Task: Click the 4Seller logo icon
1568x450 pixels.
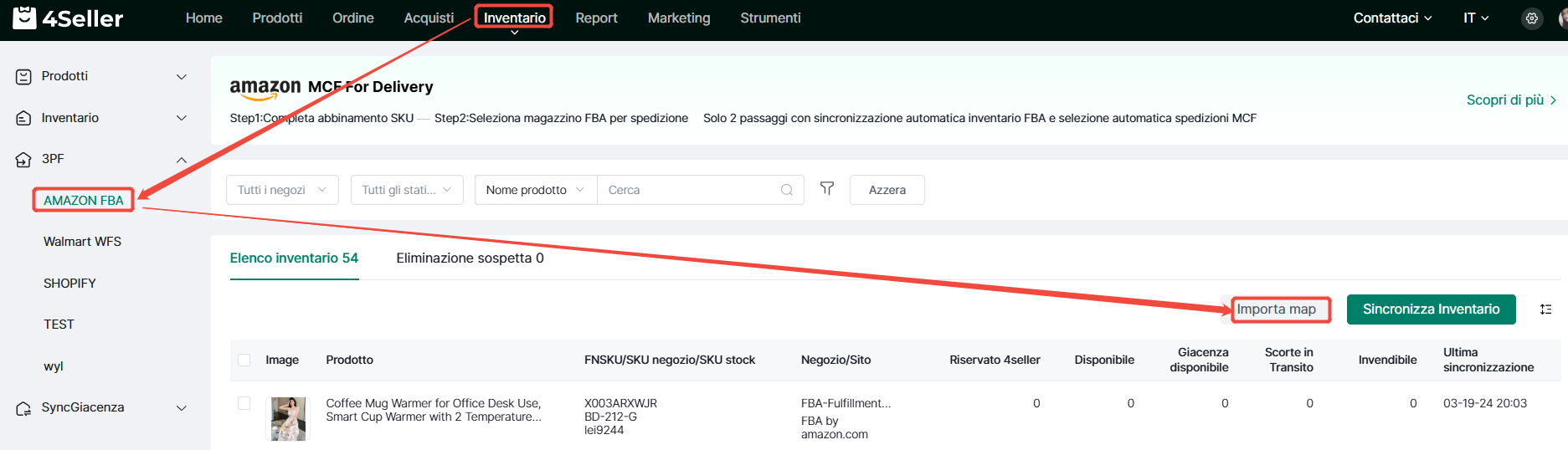Action: pyautogui.click(x=24, y=18)
